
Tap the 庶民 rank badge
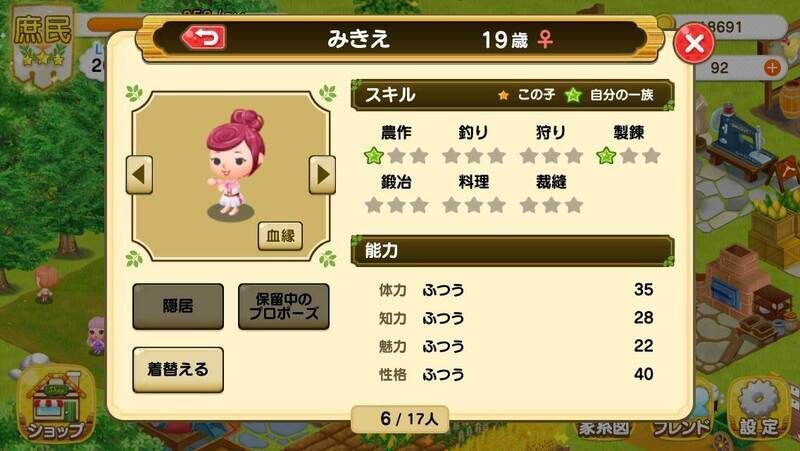coord(43,45)
